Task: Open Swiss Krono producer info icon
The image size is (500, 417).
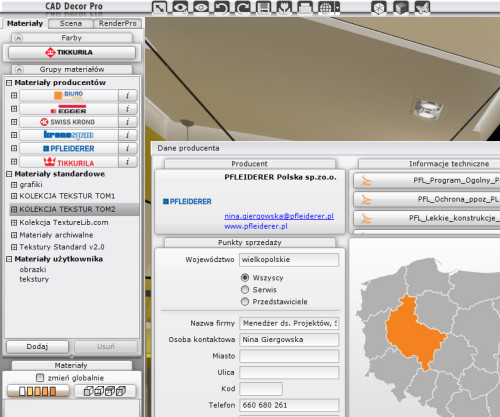Action: (x=128, y=122)
